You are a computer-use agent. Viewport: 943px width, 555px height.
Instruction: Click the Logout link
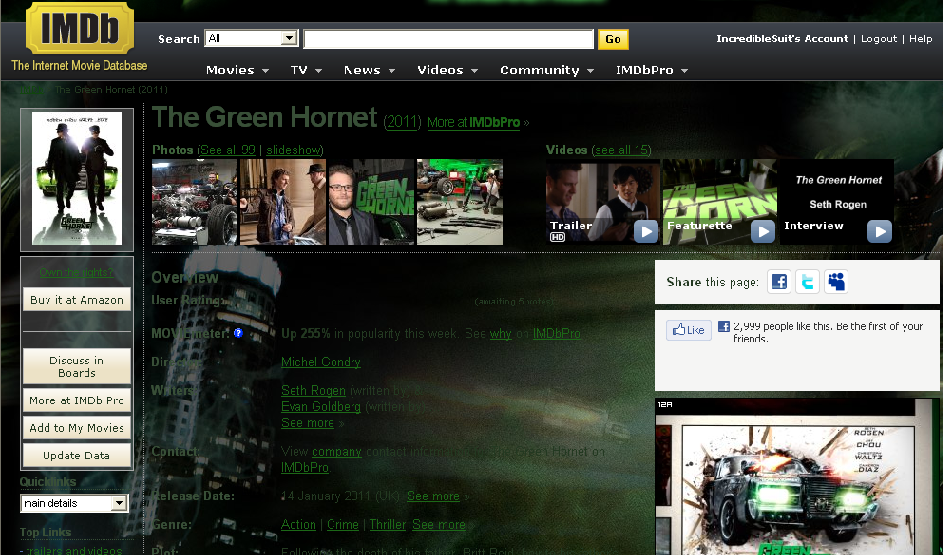coord(879,38)
